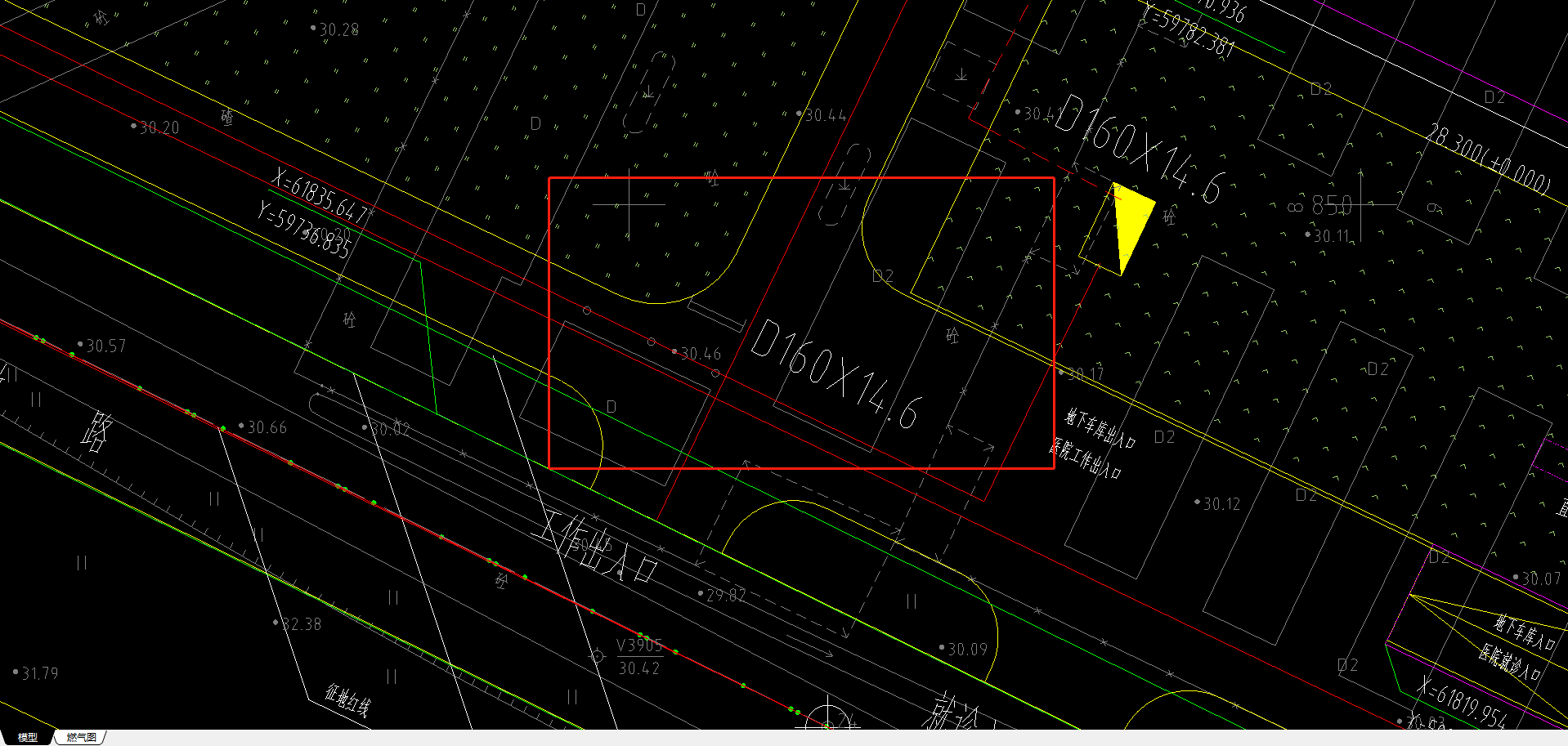Select the Y=59782.381 coordinate label
1568x746 pixels.
(1189, 31)
